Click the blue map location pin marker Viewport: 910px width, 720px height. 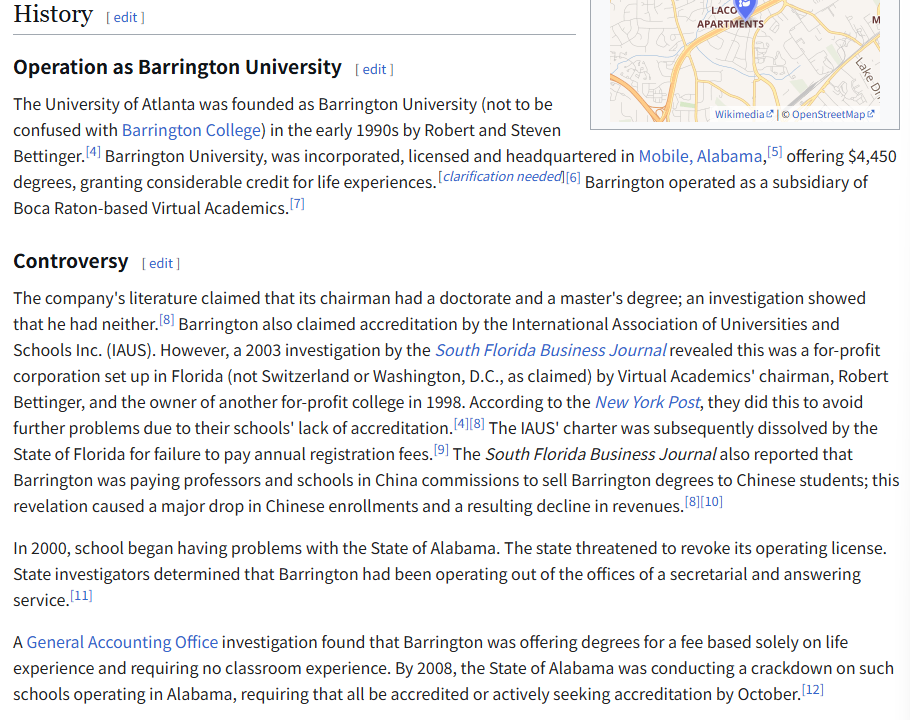coord(743,7)
